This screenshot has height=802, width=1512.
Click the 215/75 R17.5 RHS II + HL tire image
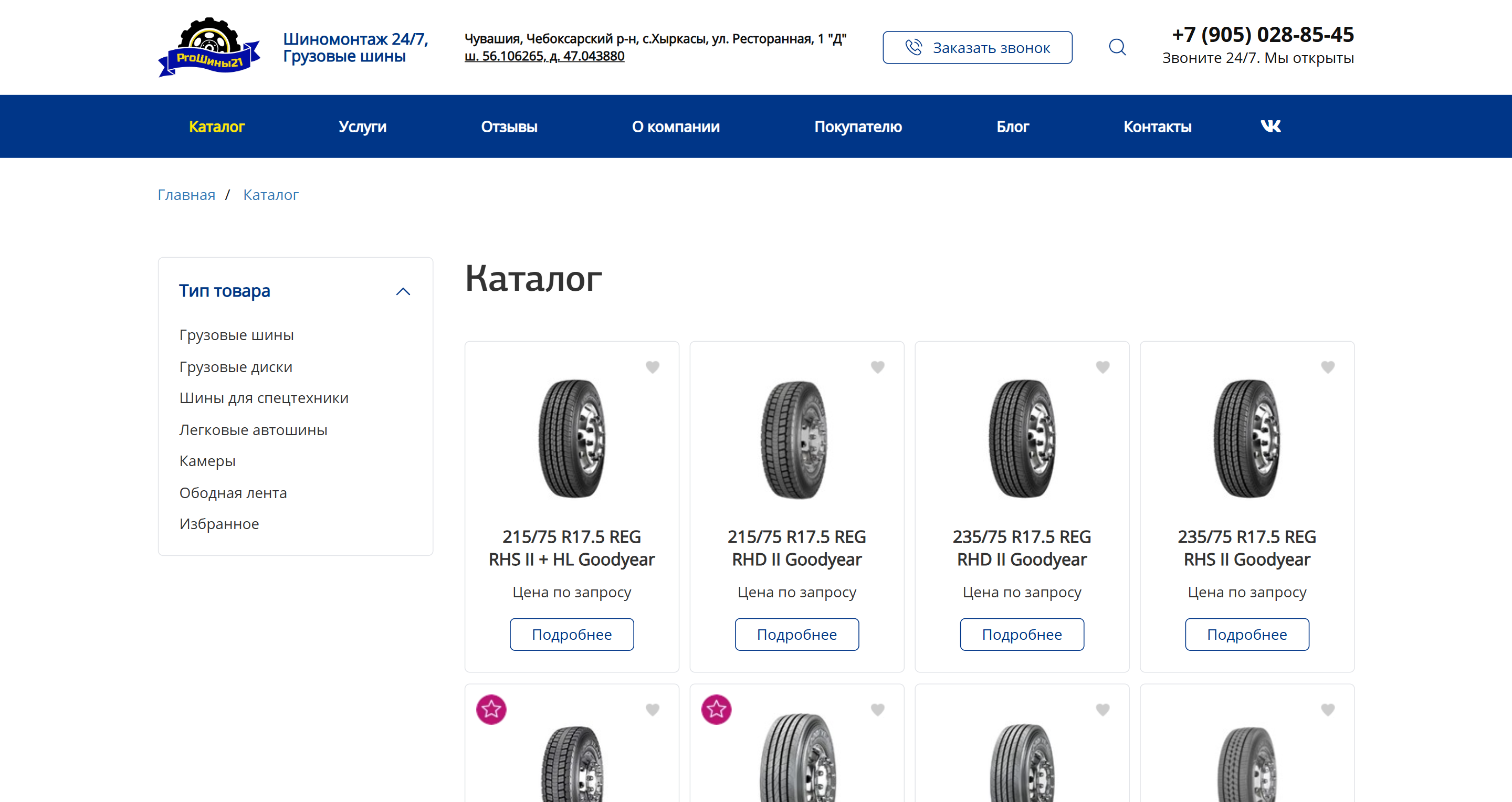[x=572, y=438]
